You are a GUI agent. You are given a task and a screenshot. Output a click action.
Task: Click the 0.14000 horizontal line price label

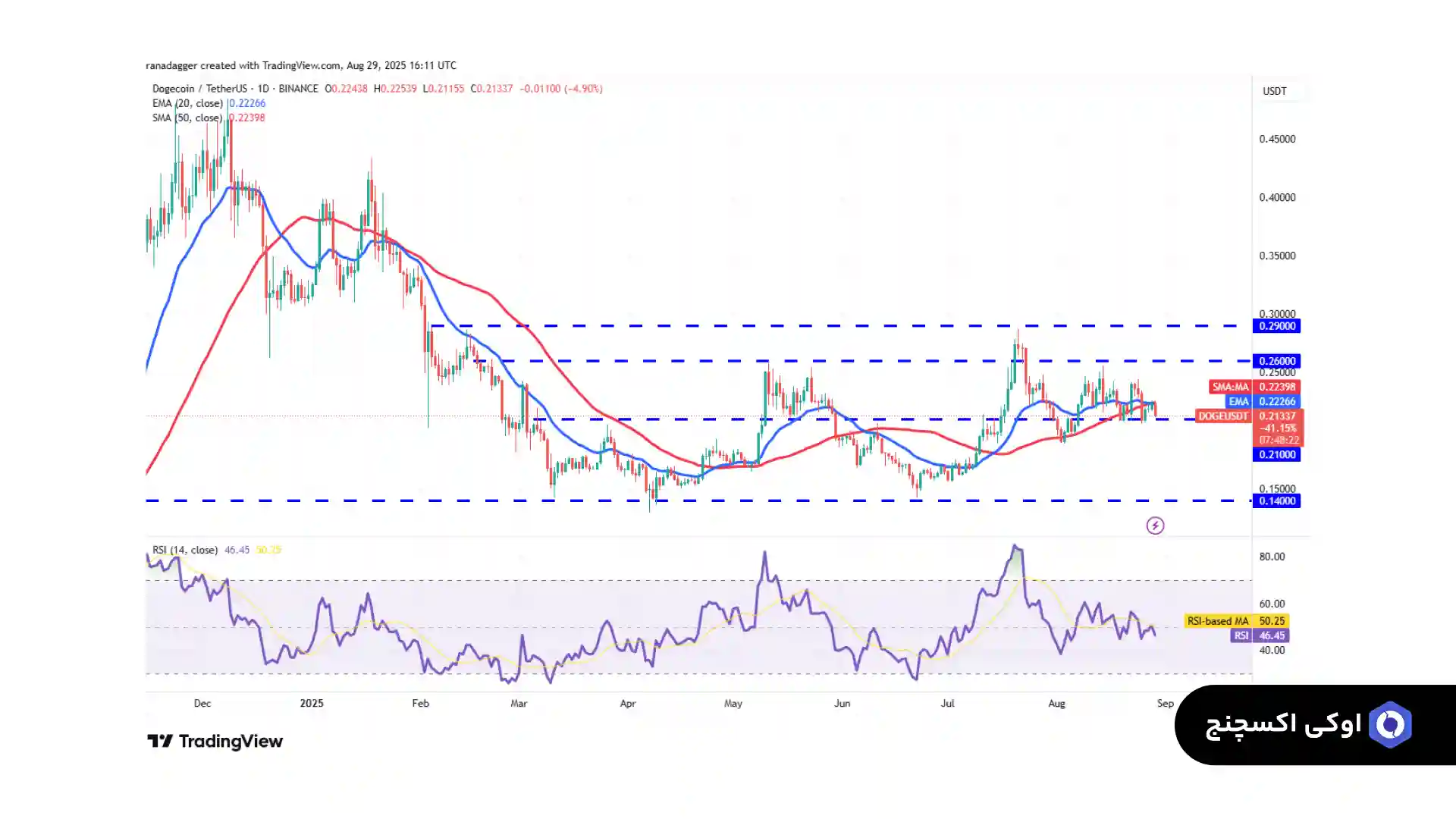pyautogui.click(x=1276, y=500)
